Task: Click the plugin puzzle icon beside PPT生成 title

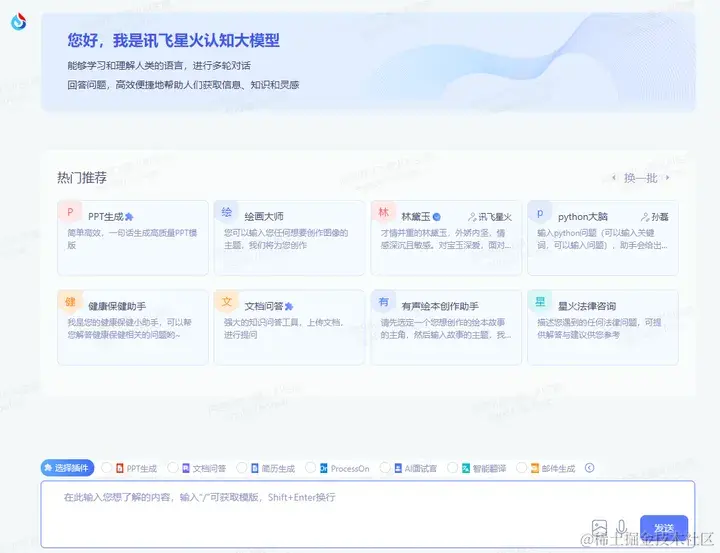Action: click(129, 217)
